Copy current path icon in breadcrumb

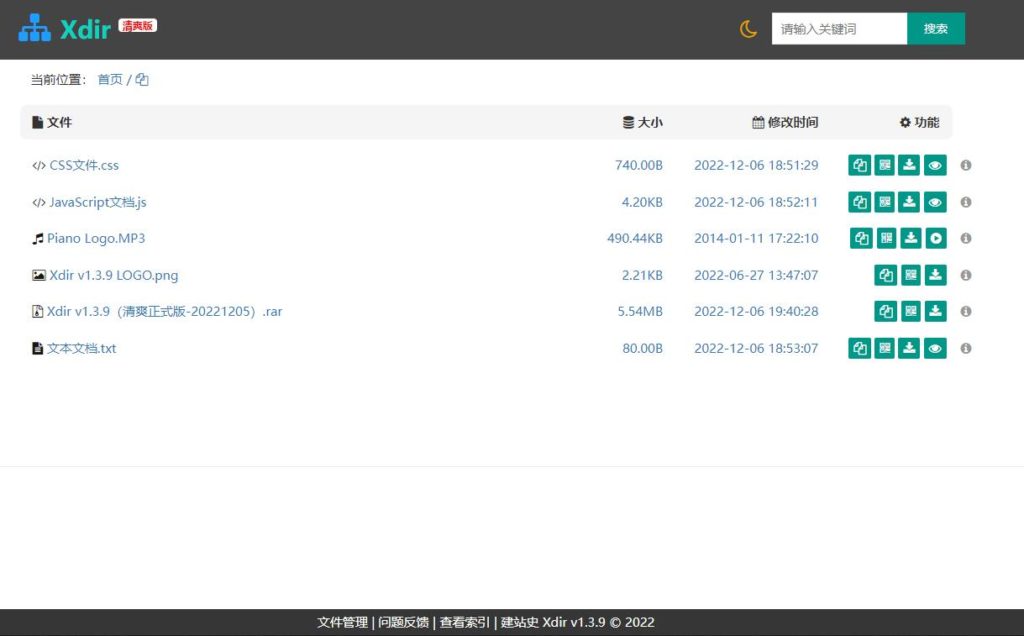[142, 80]
